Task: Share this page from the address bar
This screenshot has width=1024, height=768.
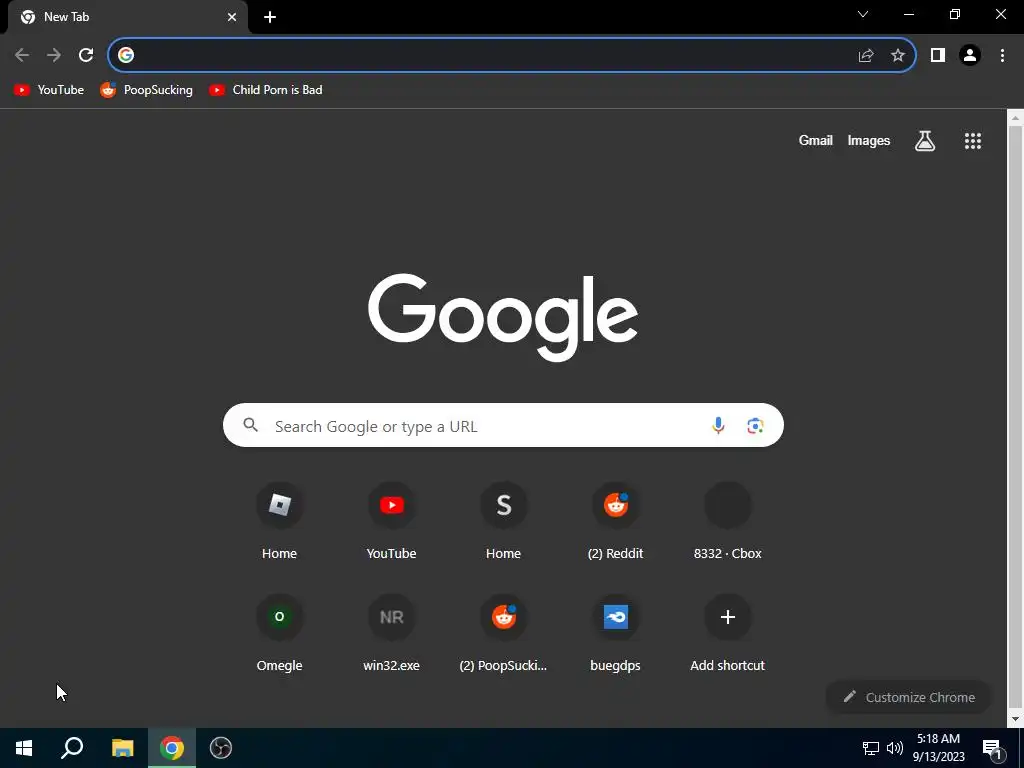Action: (866, 56)
